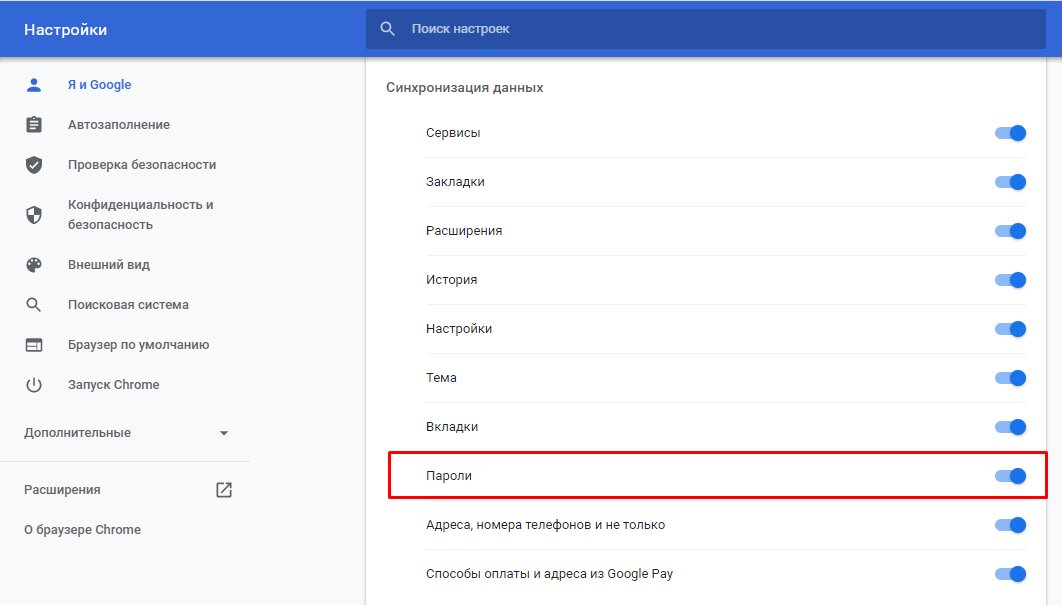Click the browser window icon for Браузер по умолчанию

coord(34,345)
